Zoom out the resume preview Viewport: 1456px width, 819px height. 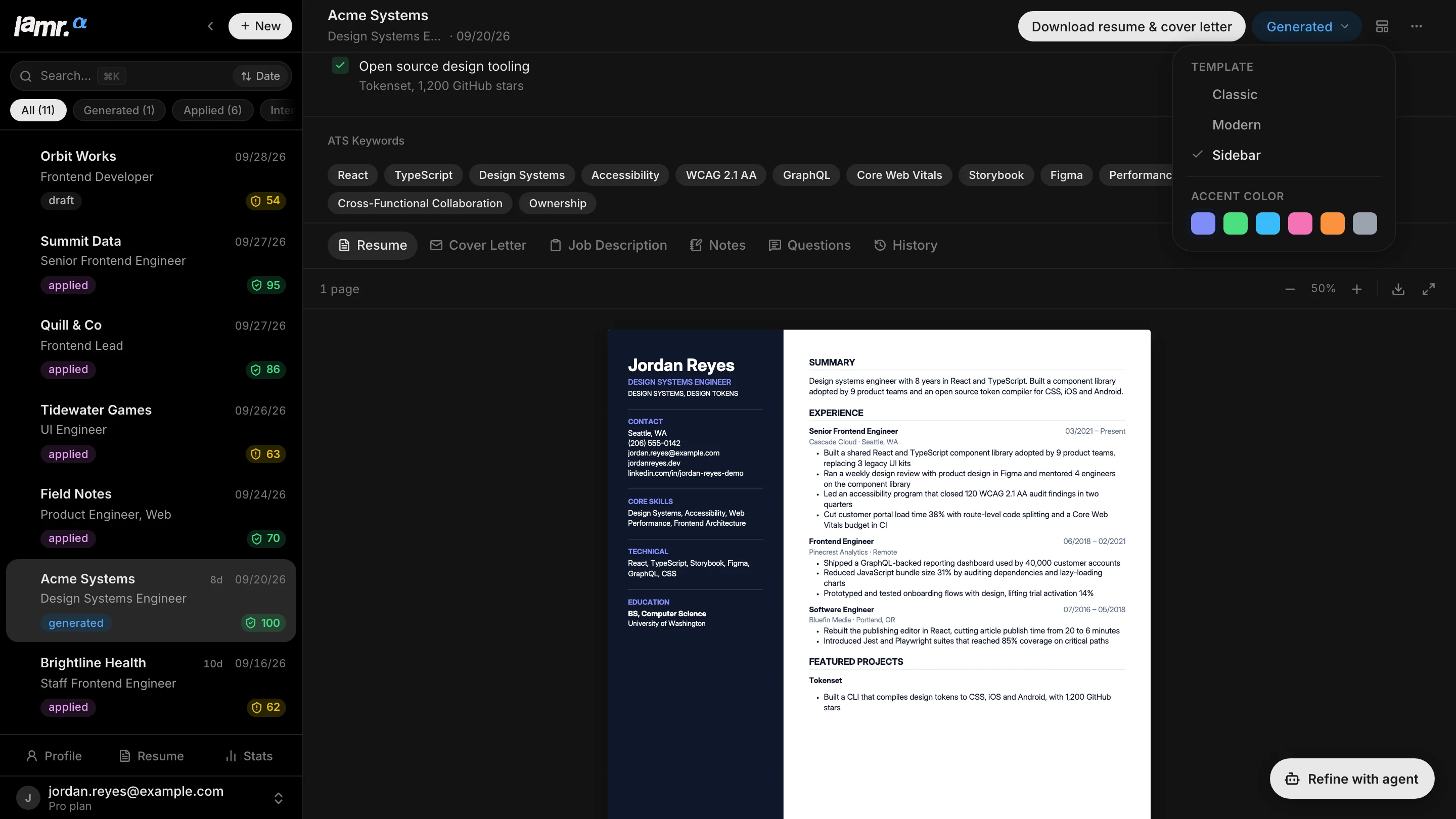[x=1290, y=289]
